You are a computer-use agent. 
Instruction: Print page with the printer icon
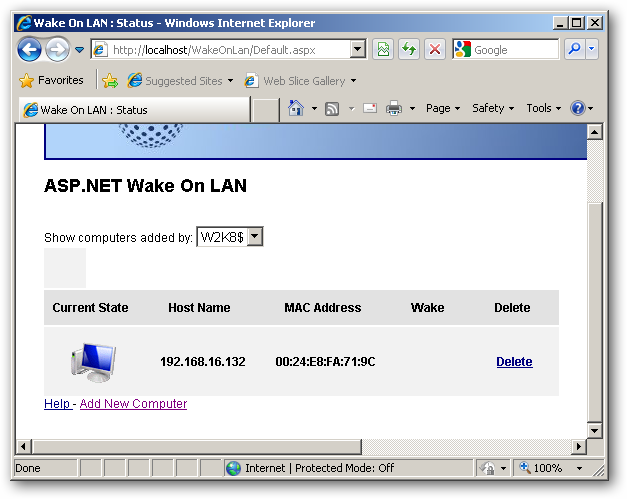394,108
